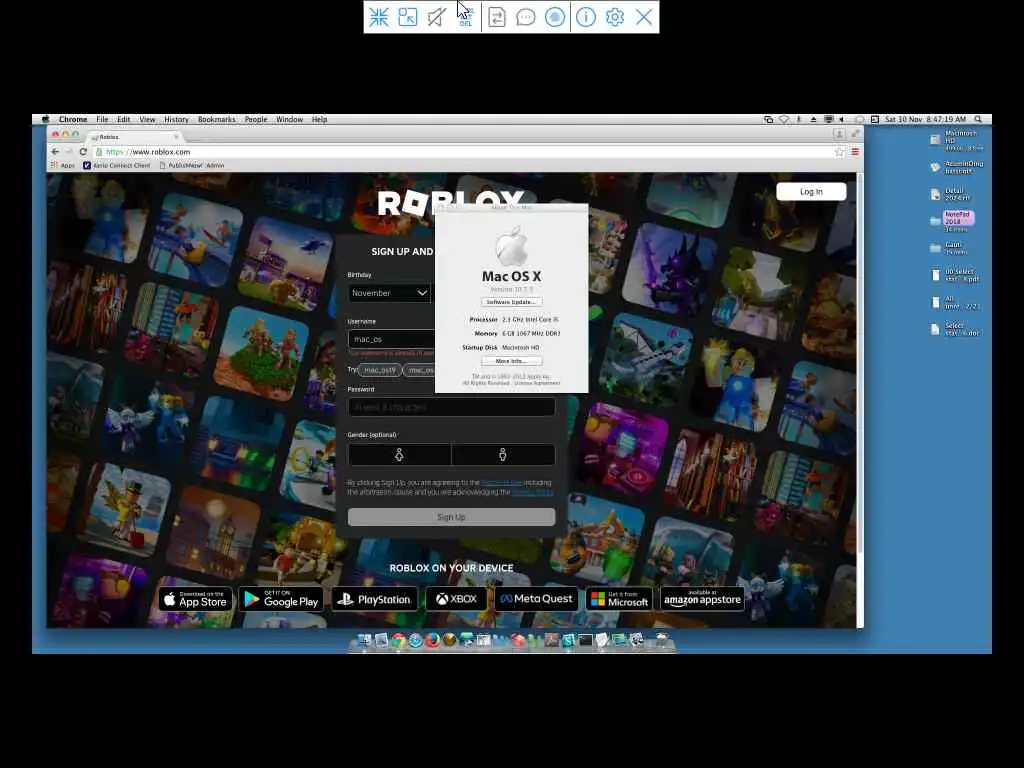Open the Bookmarks menu
Image resolution: width=1024 pixels, height=768 pixels.
point(216,120)
